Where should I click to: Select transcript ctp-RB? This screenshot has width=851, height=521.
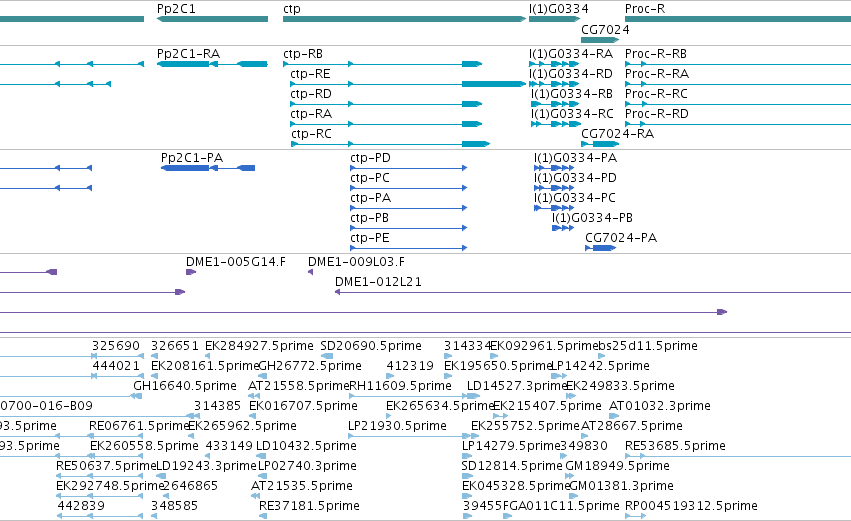point(303,54)
